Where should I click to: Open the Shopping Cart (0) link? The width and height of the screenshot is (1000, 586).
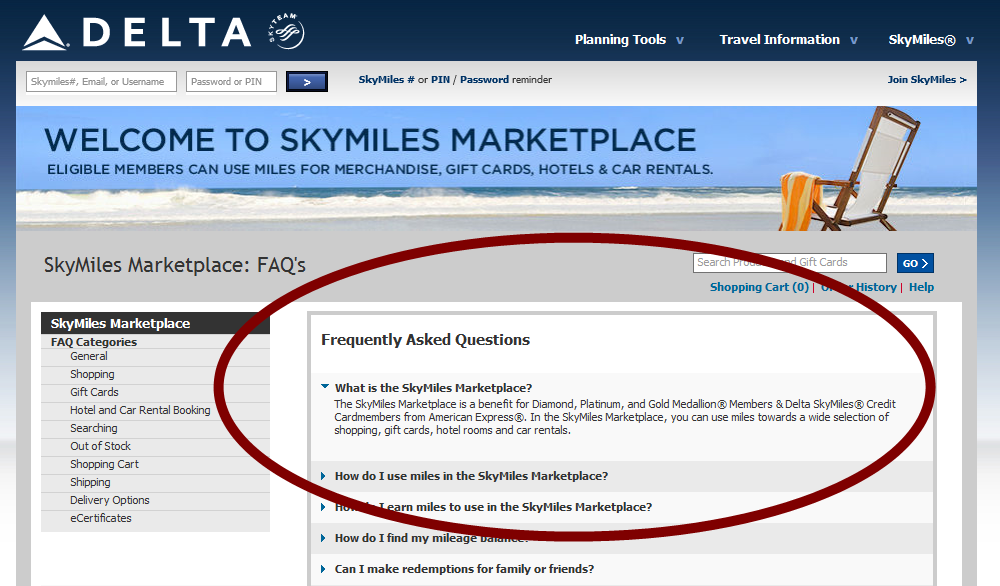click(x=759, y=287)
